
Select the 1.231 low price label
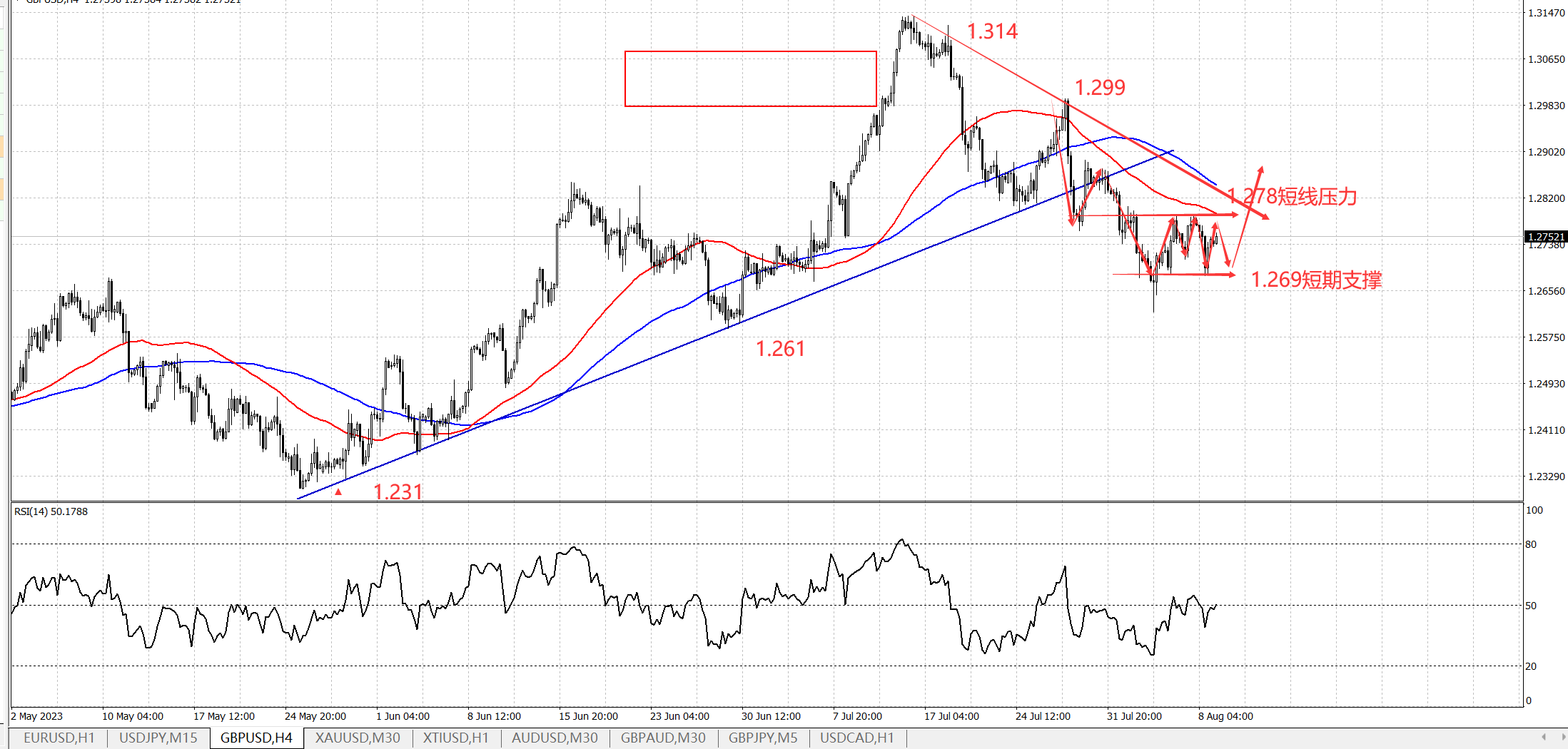[398, 491]
